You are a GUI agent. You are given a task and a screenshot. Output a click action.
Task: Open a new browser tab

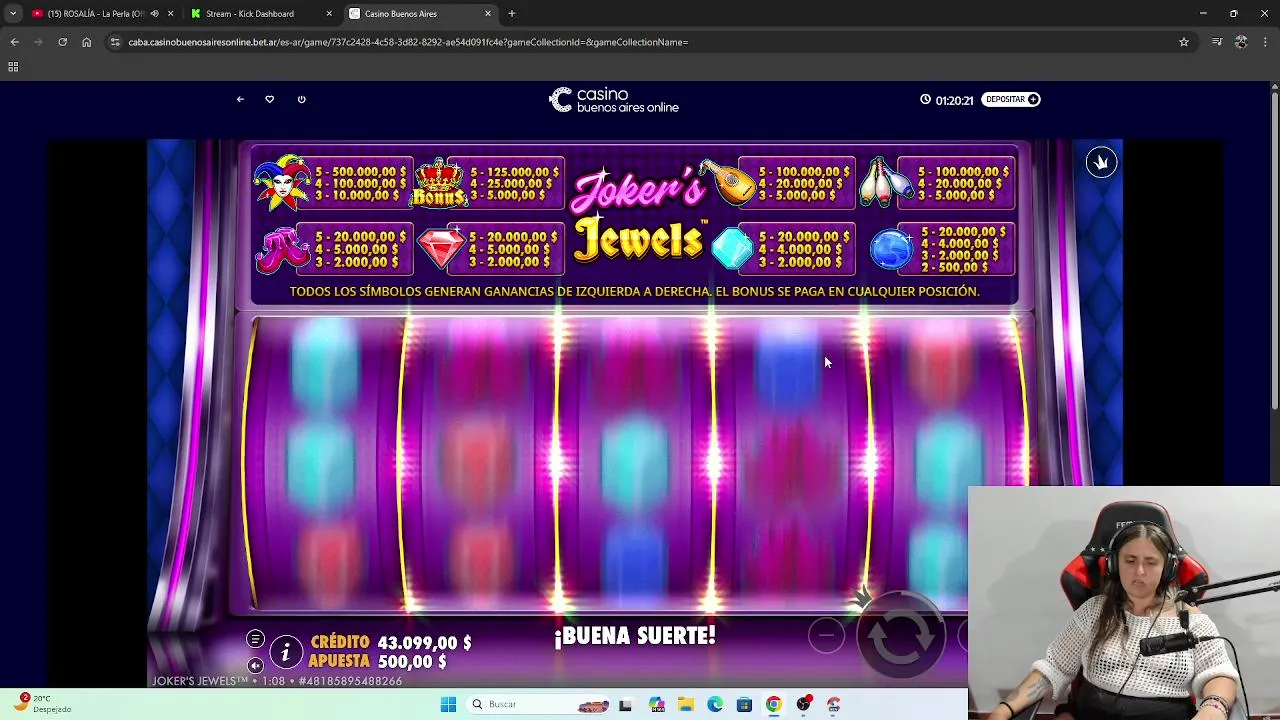click(512, 14)
